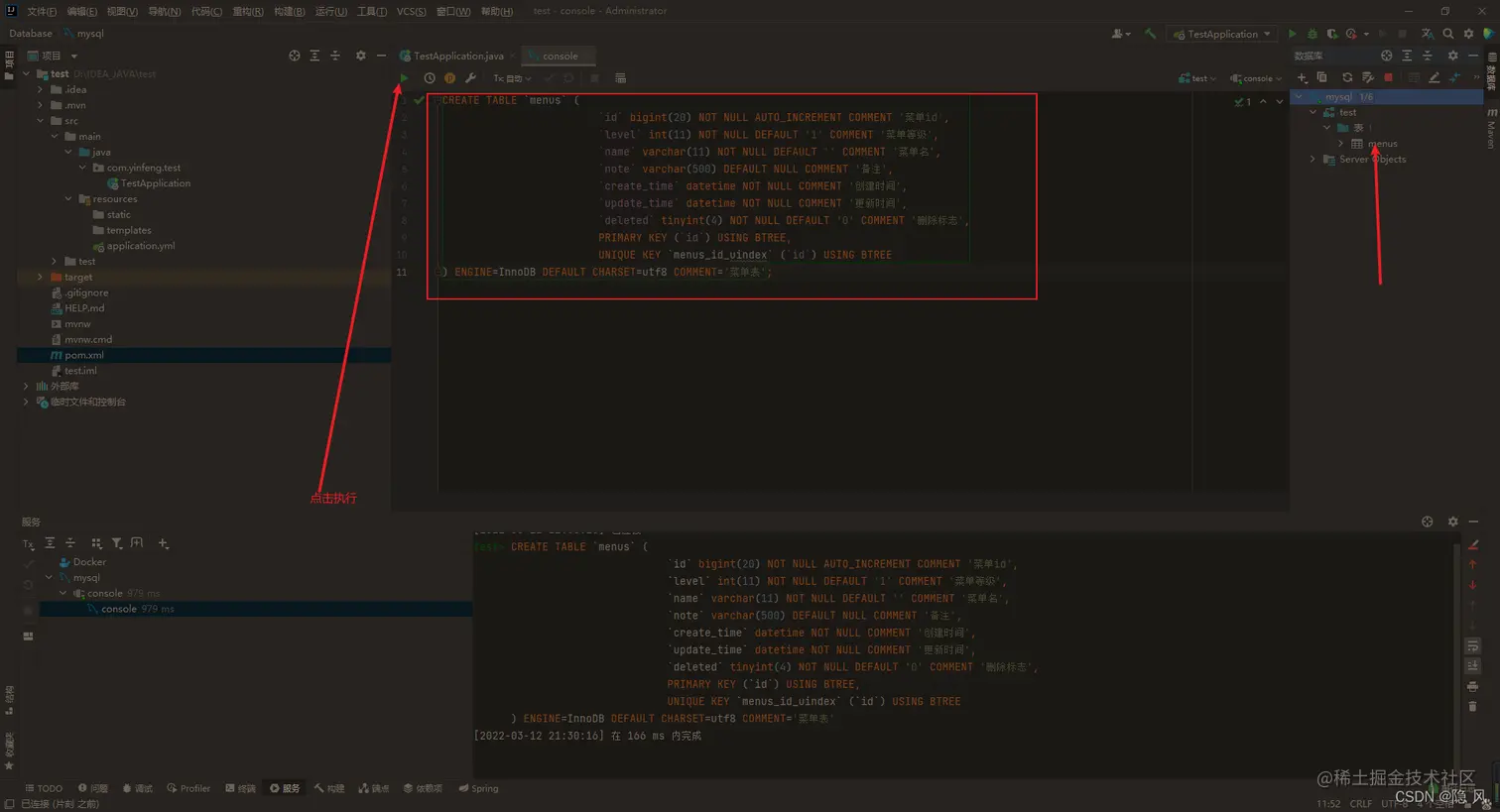Refresh the database tree
Viewport: 1500px width, 812px height.
1347,77
